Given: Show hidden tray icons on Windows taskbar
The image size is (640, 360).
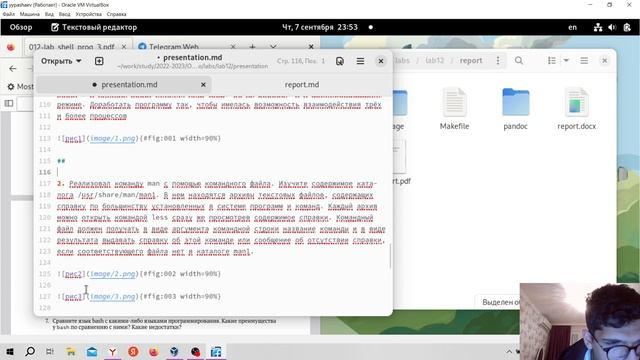Looking at the screenshot, I should [509, 351].
